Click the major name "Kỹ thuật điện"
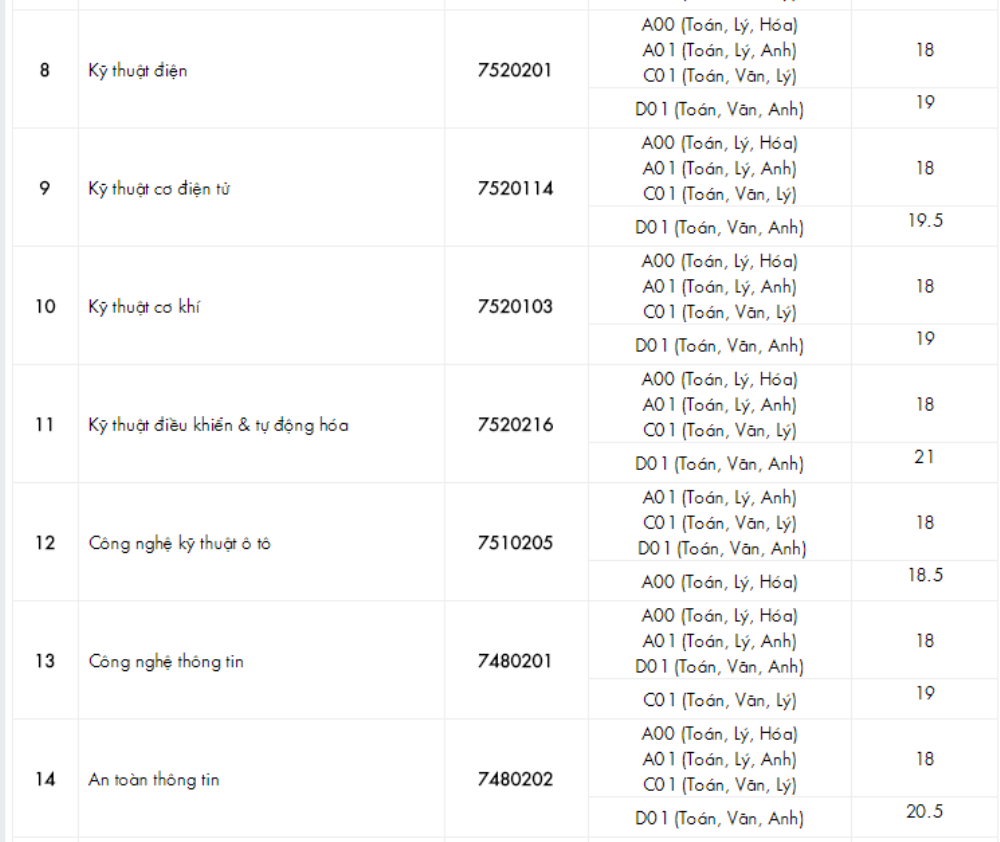This screenshot has height=842, width=1000. click(137, 71)
